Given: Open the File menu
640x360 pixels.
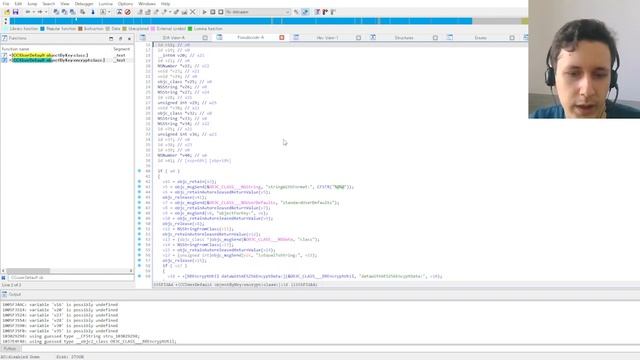Looking at the screenshot, I should (x=6, y=4).
